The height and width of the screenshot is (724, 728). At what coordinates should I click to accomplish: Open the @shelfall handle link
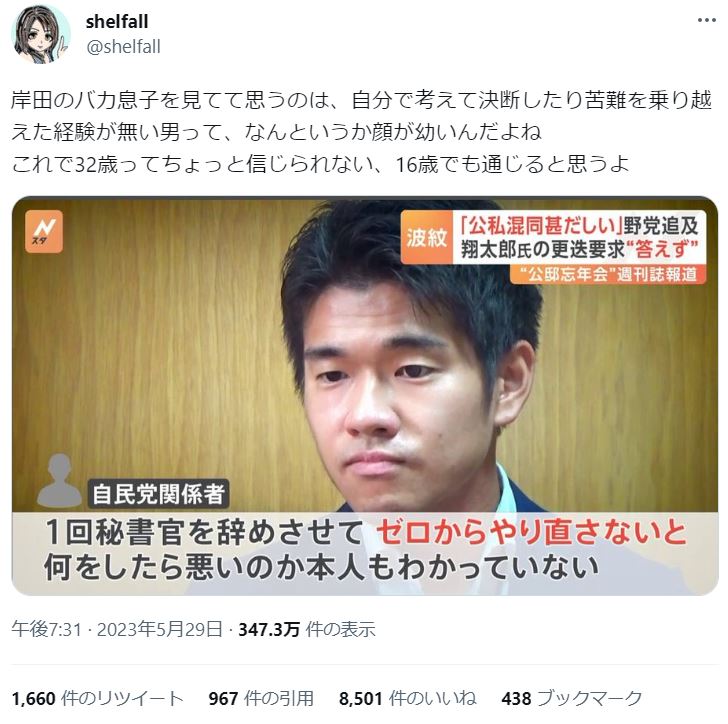tap(124, 47)
